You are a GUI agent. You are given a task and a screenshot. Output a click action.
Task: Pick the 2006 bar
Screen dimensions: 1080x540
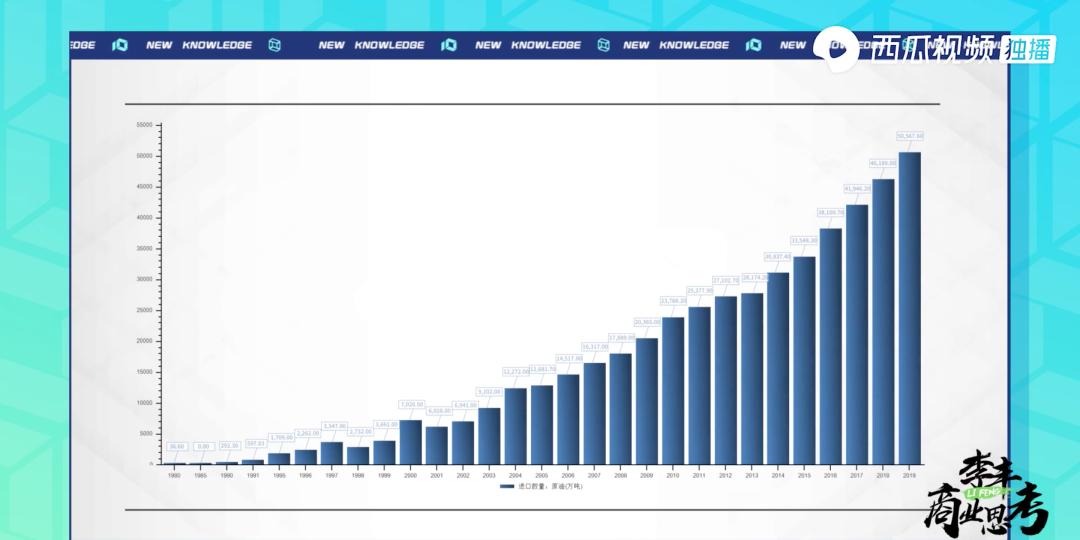coord(568,419)
